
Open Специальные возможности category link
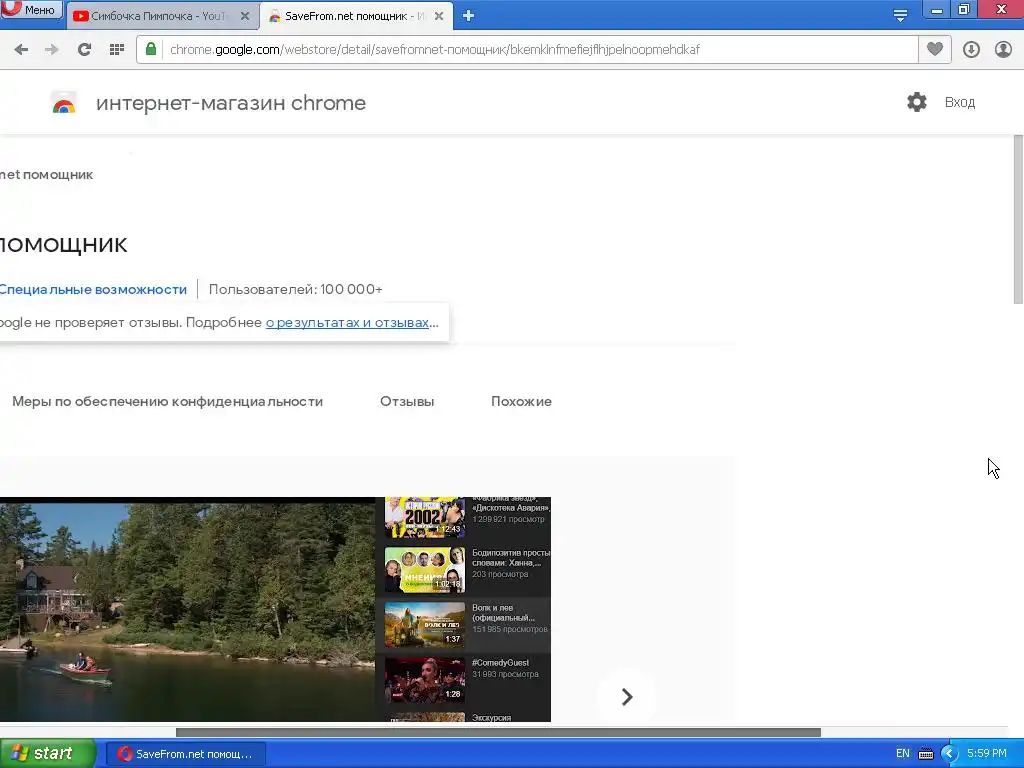tap(93, 289)
